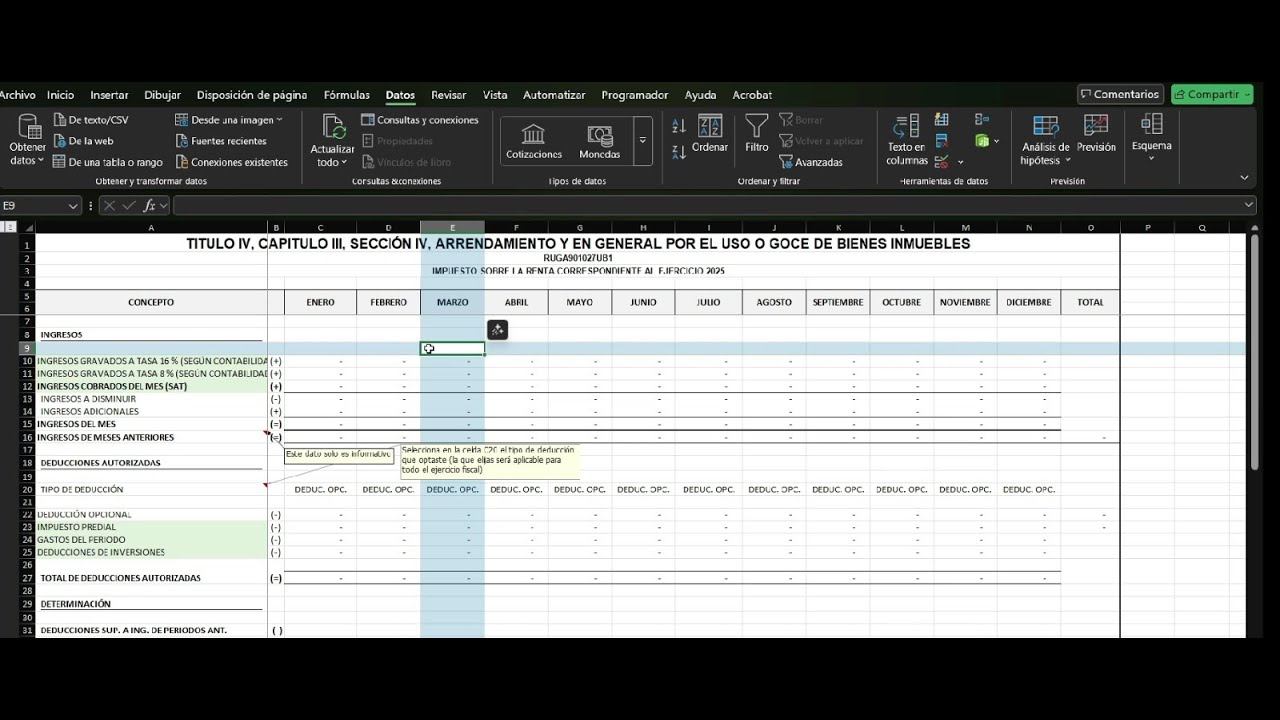Open Desde una imagen dropdown

pos(229,120)
